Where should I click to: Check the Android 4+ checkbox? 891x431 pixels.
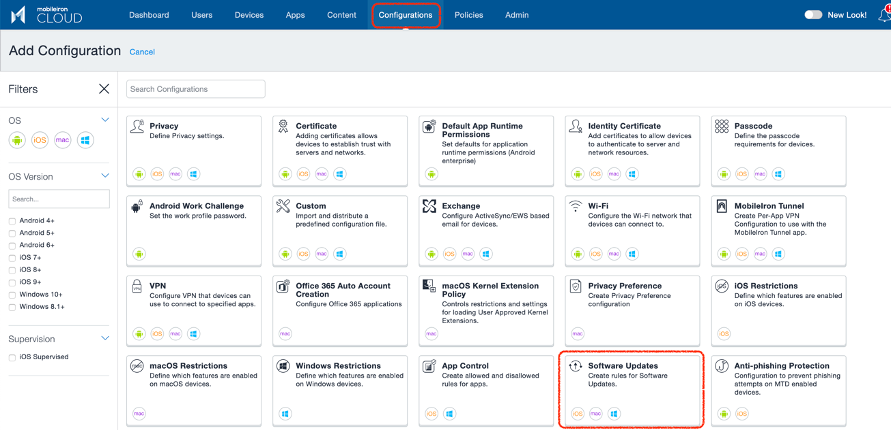pyautogui.click(x=13, y=221)
